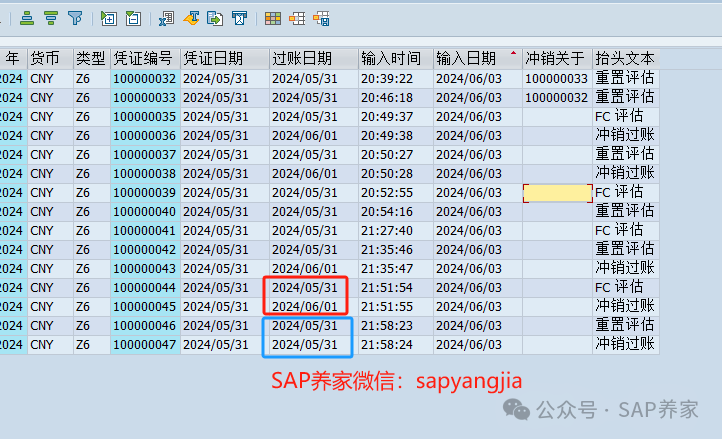Open document number 100000041
The height and width of the screenshot is (439, 722).
coord(145,231)
